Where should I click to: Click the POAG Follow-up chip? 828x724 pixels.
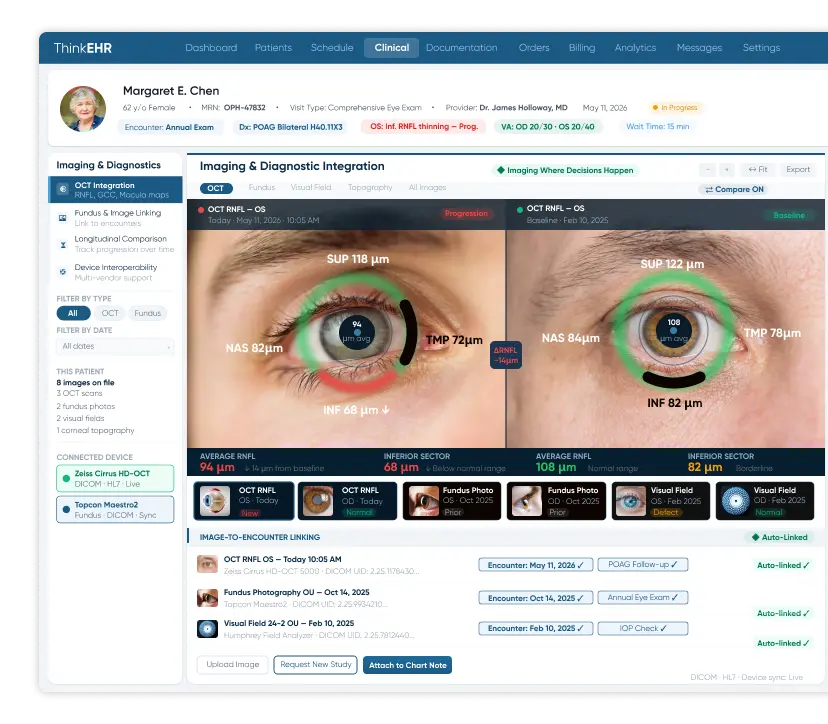coord(643,565)
